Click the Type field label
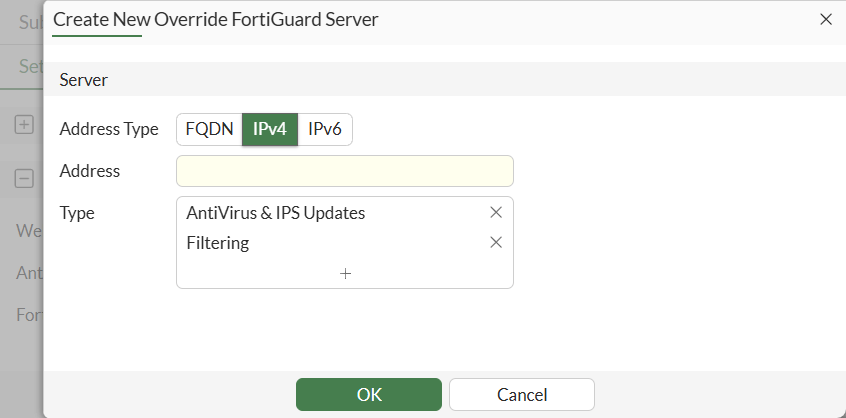 point(77,213)
